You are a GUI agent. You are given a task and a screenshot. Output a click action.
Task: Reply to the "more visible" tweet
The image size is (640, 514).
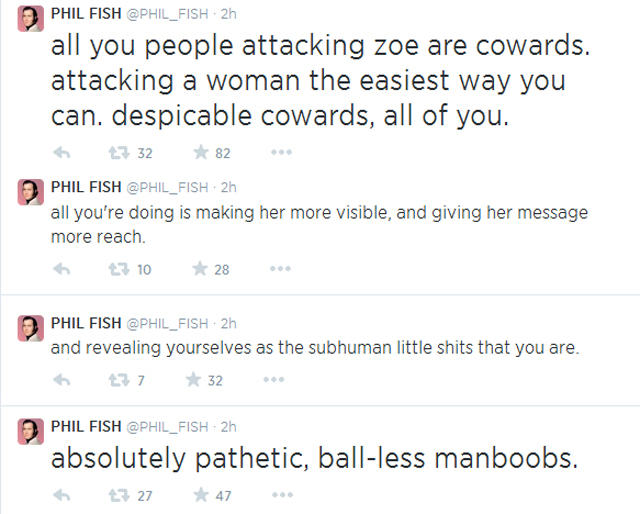pyautogui.click(x=62, y=268)
